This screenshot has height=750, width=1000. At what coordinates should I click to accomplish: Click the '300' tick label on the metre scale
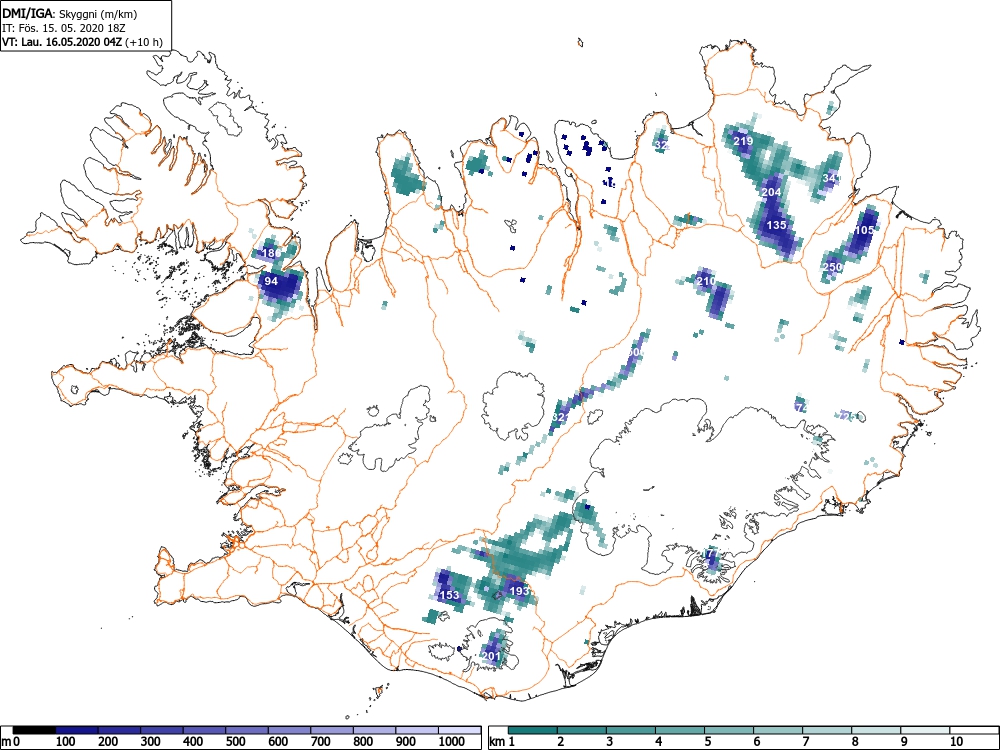pos(151,742)
